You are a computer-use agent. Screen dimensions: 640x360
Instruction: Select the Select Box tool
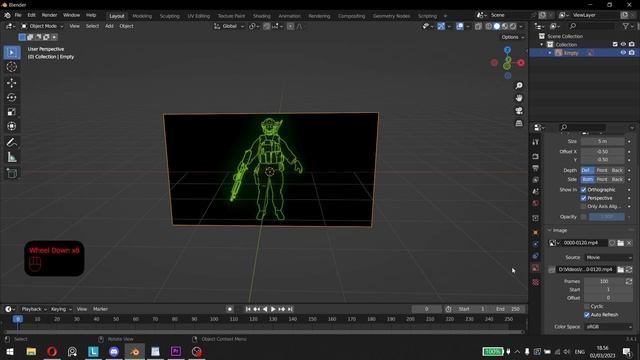point(12,53)
